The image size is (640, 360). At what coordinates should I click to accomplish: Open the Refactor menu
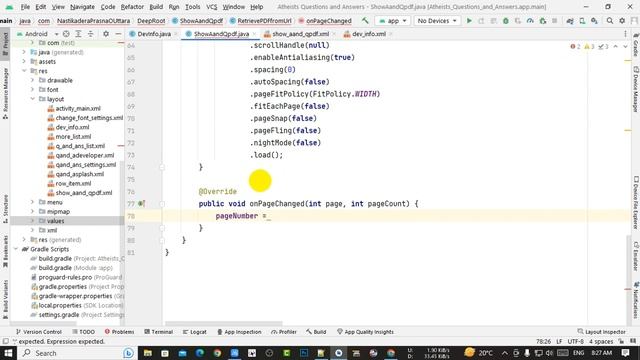pyautogui.click(x=132, y=7)
